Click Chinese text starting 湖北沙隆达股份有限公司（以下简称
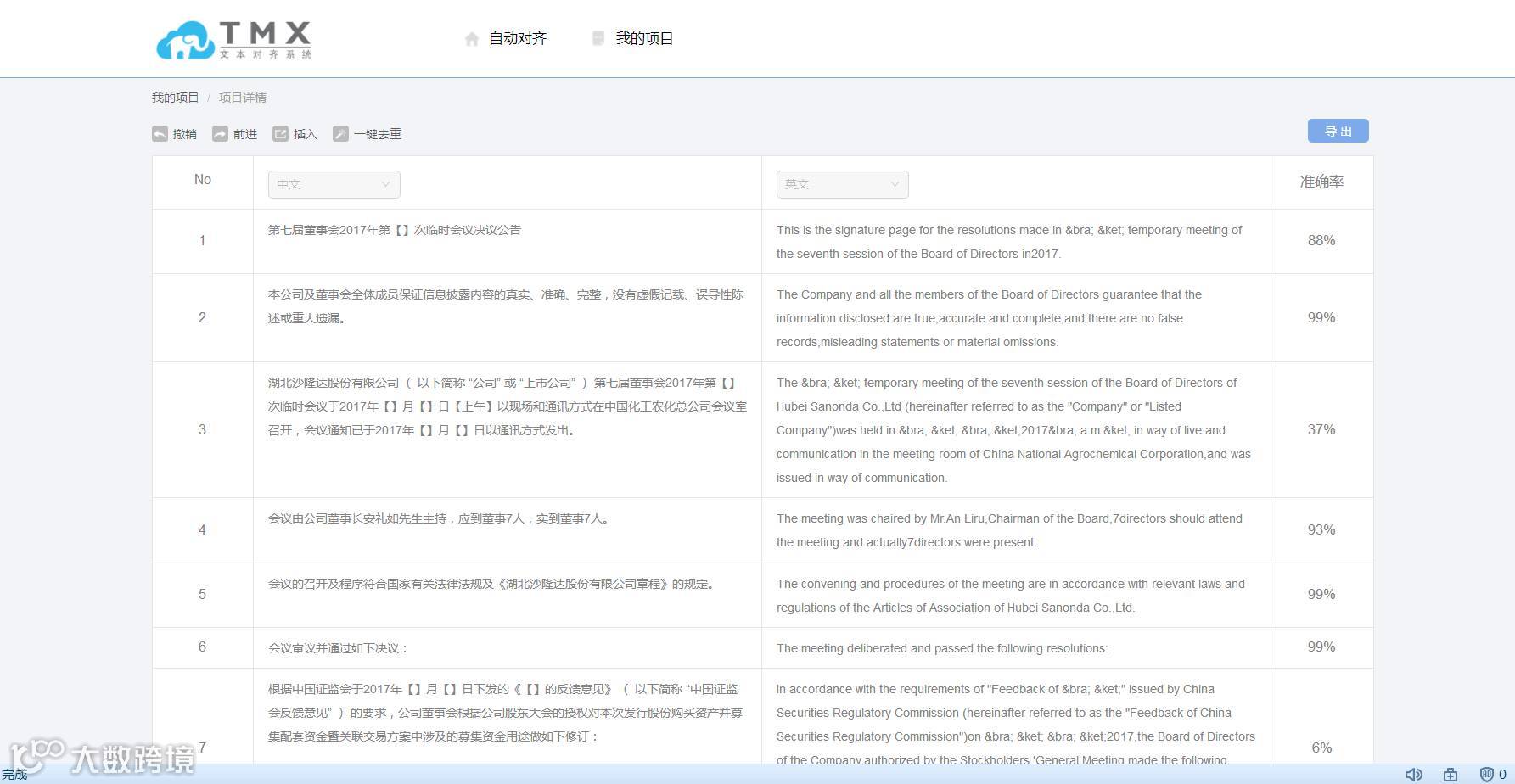The image size is (1515, 784). tap(508, 406)
